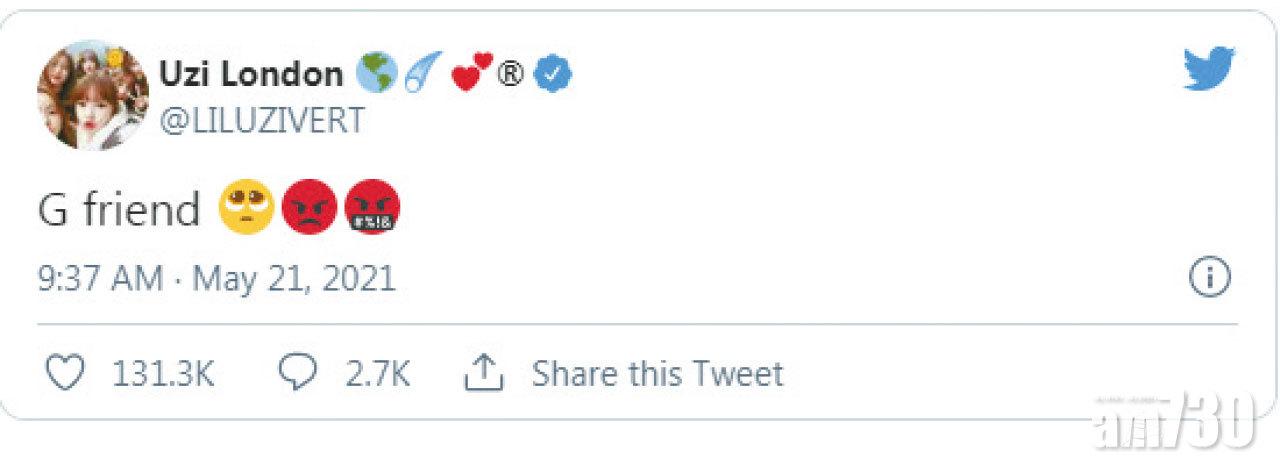Click the 9:37 AM May 21, 2021 timestamp
Image resolution: width=1280 pixels, height=470 pixels.
(217, 278)
